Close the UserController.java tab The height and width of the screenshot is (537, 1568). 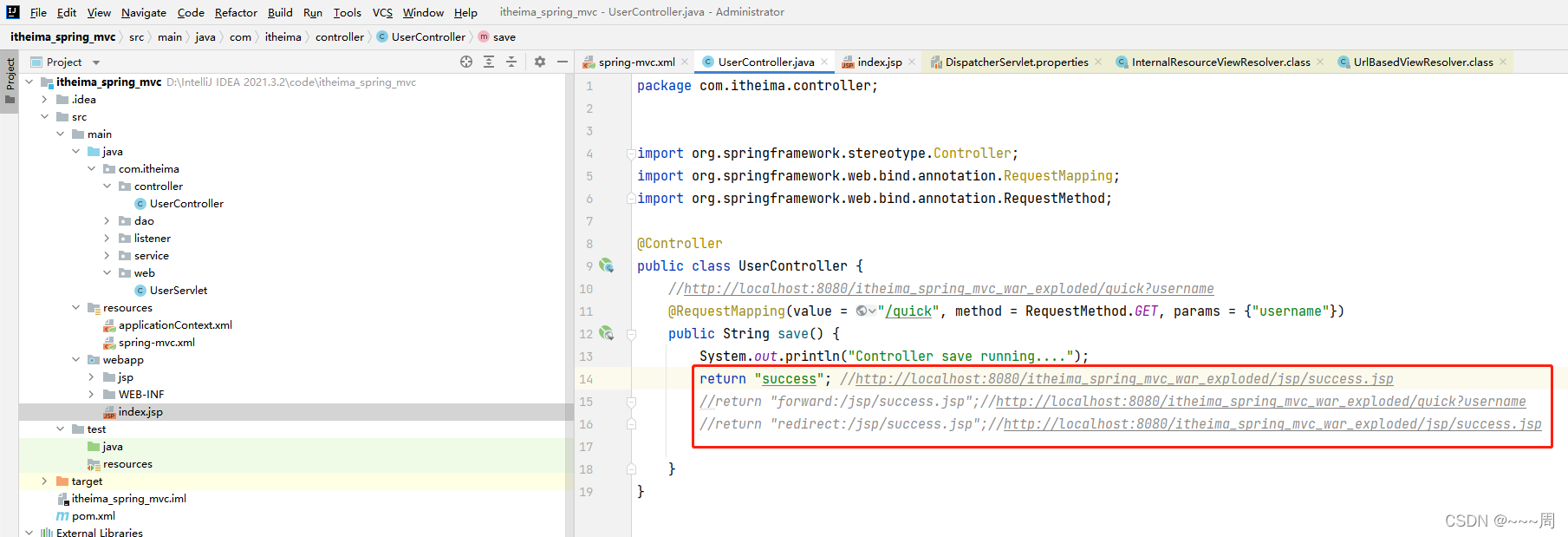pyautogui.click(x=824, y=62)
